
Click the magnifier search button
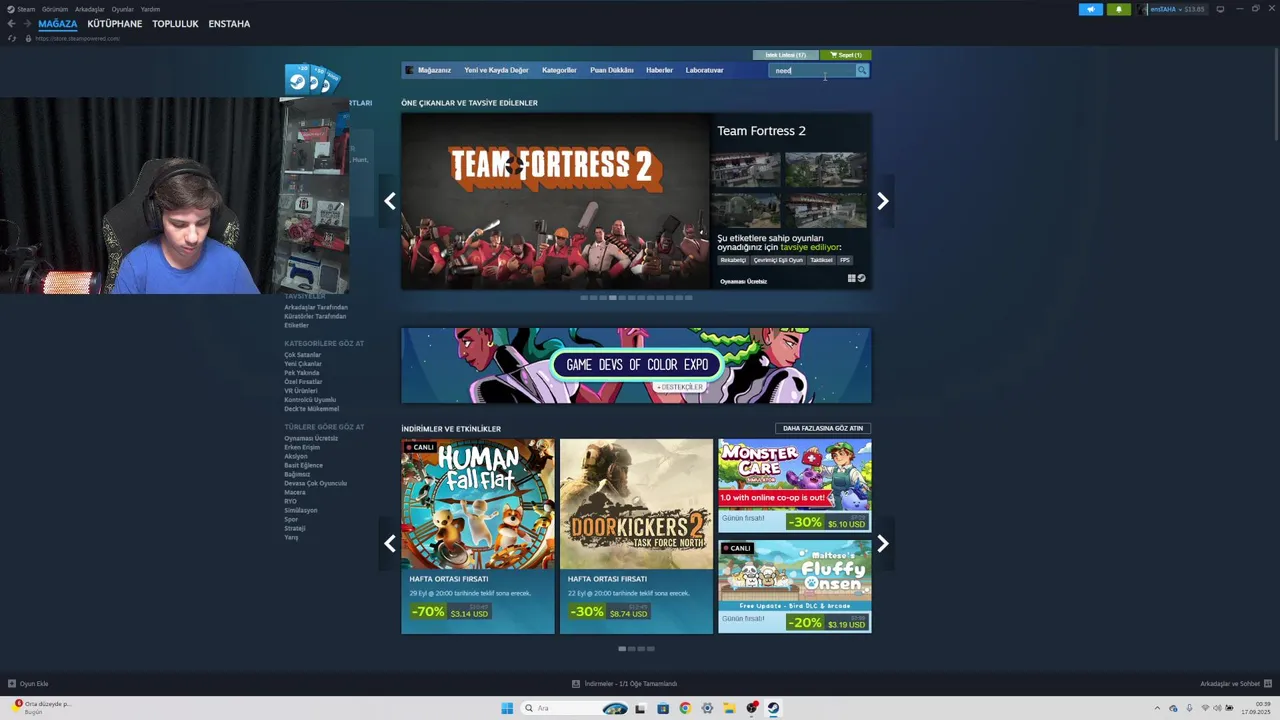coord(862,70)
